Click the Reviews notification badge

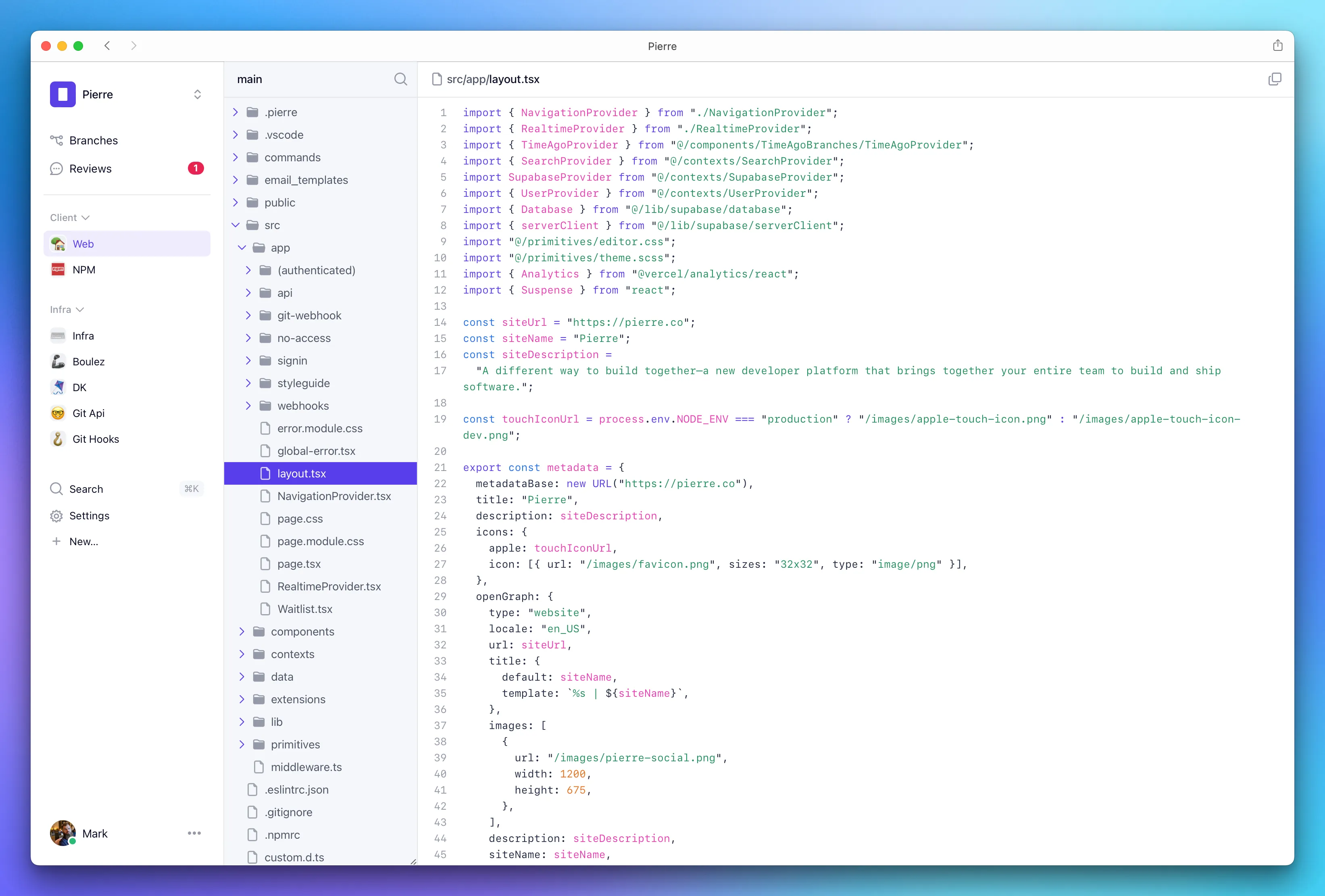(x=196, y=168)
